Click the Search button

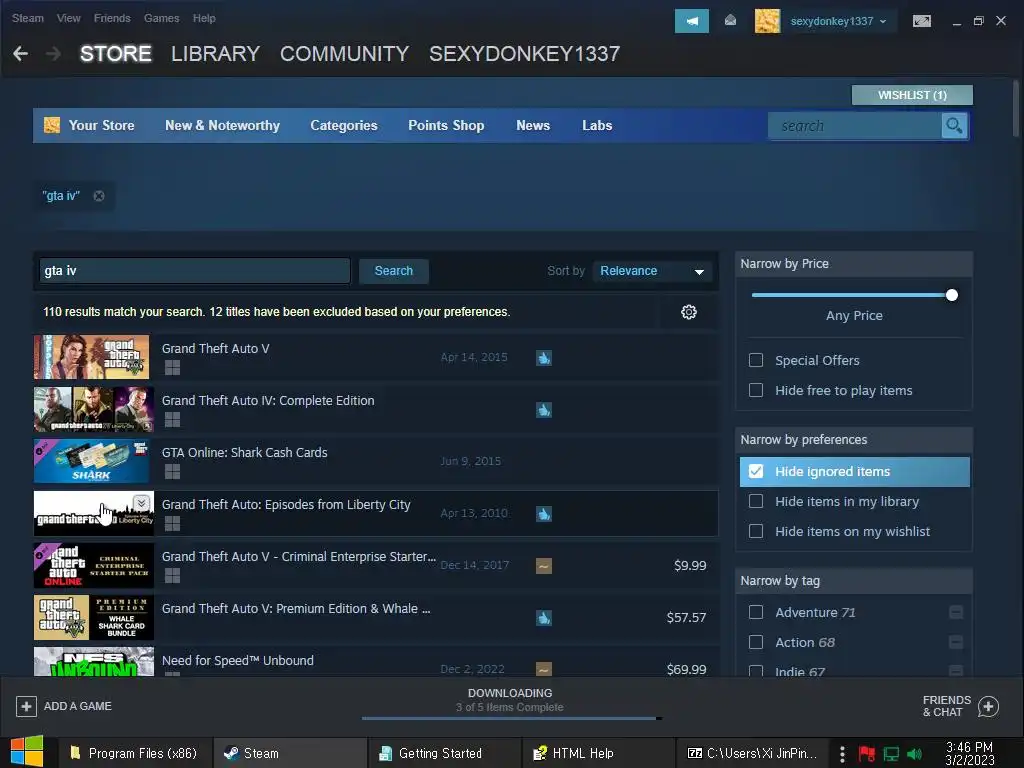click(x=394, y=271)
